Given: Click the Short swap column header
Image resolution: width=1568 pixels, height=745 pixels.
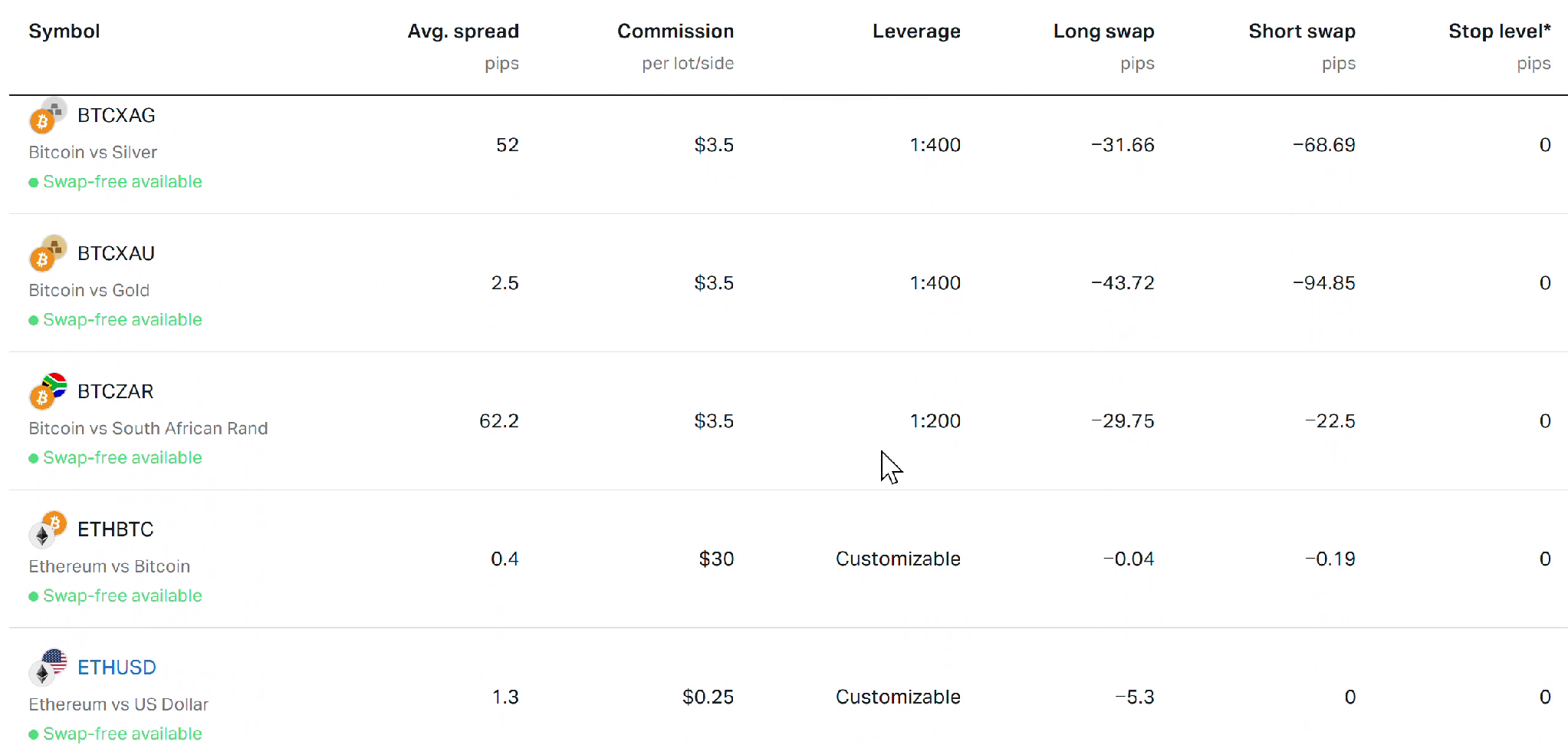Looking at the screenshot, I should pos(1302,31).
